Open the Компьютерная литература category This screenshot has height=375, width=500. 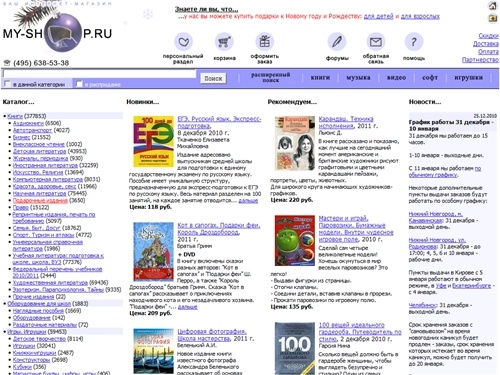(x=47, y=179)
